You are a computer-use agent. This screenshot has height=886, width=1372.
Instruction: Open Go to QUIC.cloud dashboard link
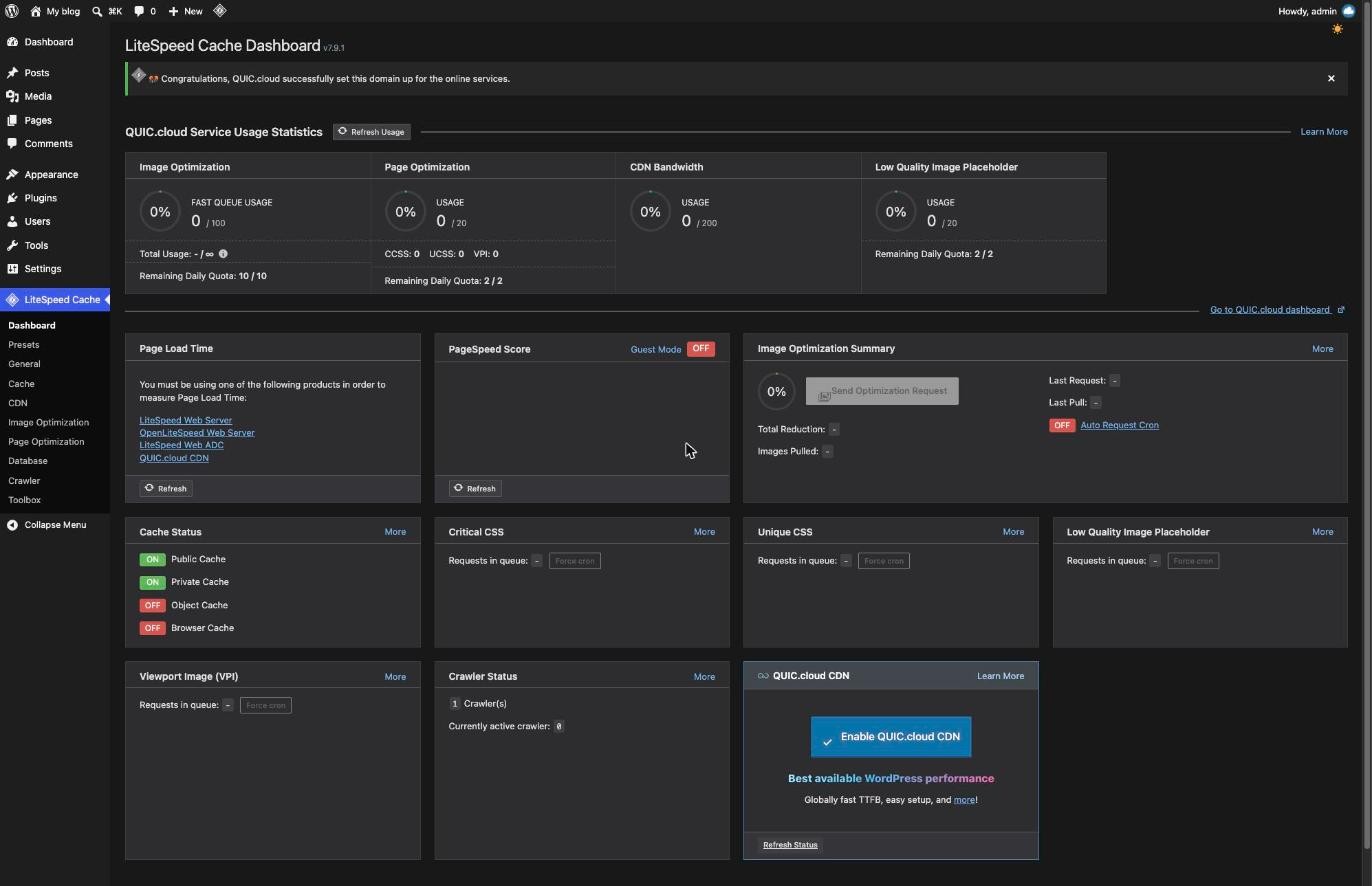(x=1277, y=310)
